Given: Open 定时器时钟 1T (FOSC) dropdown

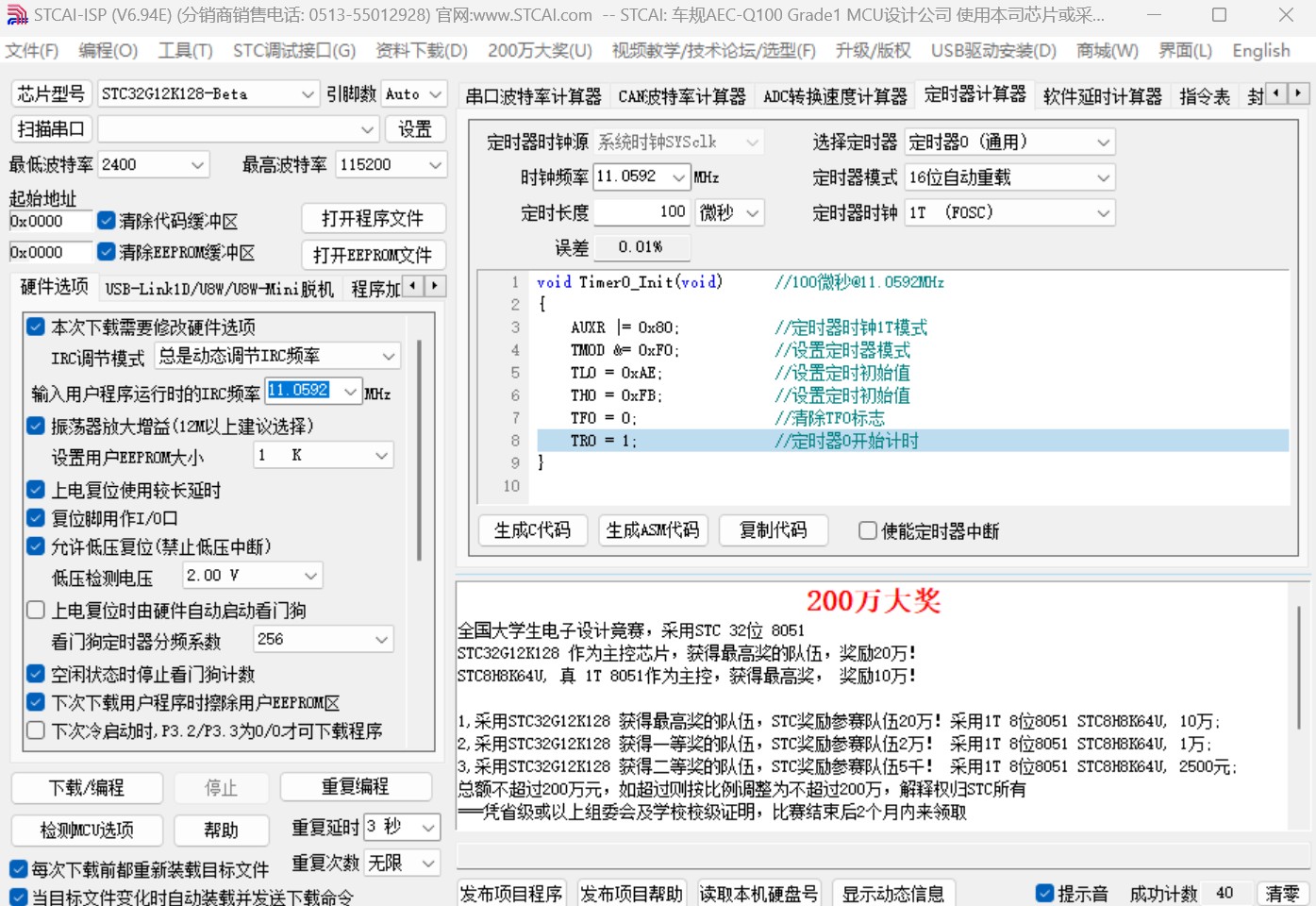Looking at the screenshot, I should tap(1009, 212).
